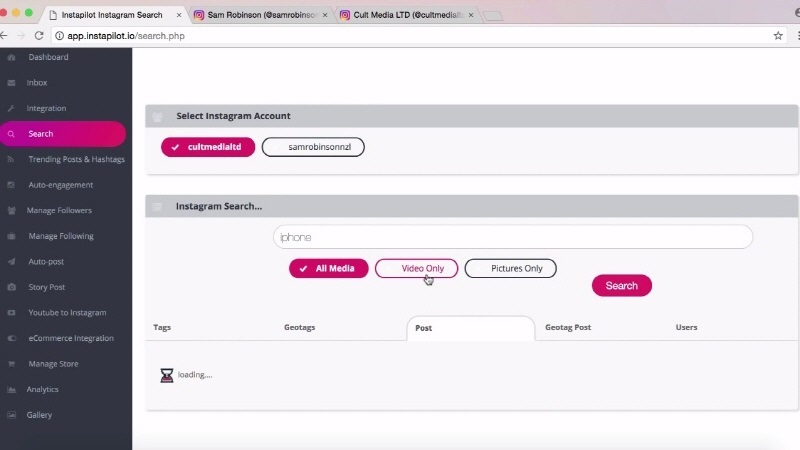
Task: Click the Manage Followers people icon
Action: point(11,210)
